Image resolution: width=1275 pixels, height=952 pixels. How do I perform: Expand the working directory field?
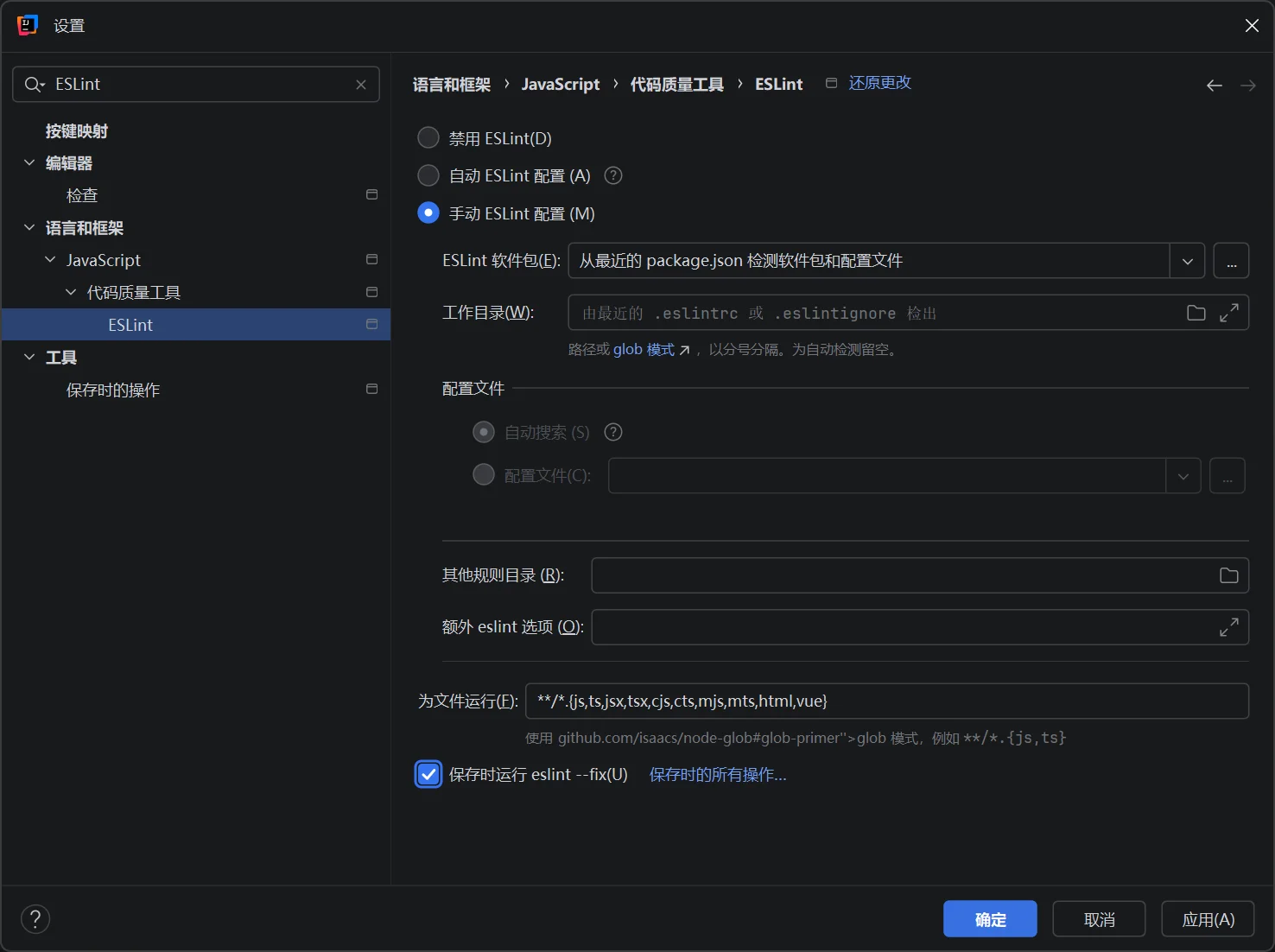(x=1229, y=314)
